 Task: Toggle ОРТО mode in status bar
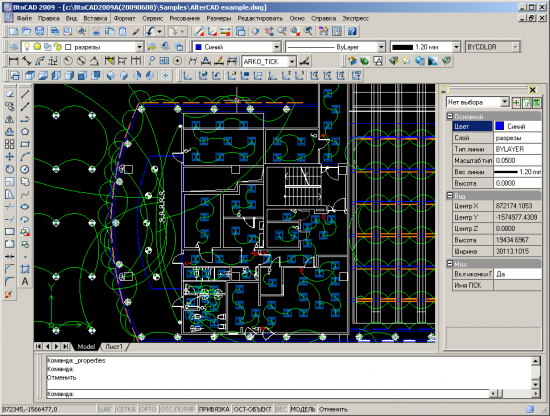pos(148,409)
